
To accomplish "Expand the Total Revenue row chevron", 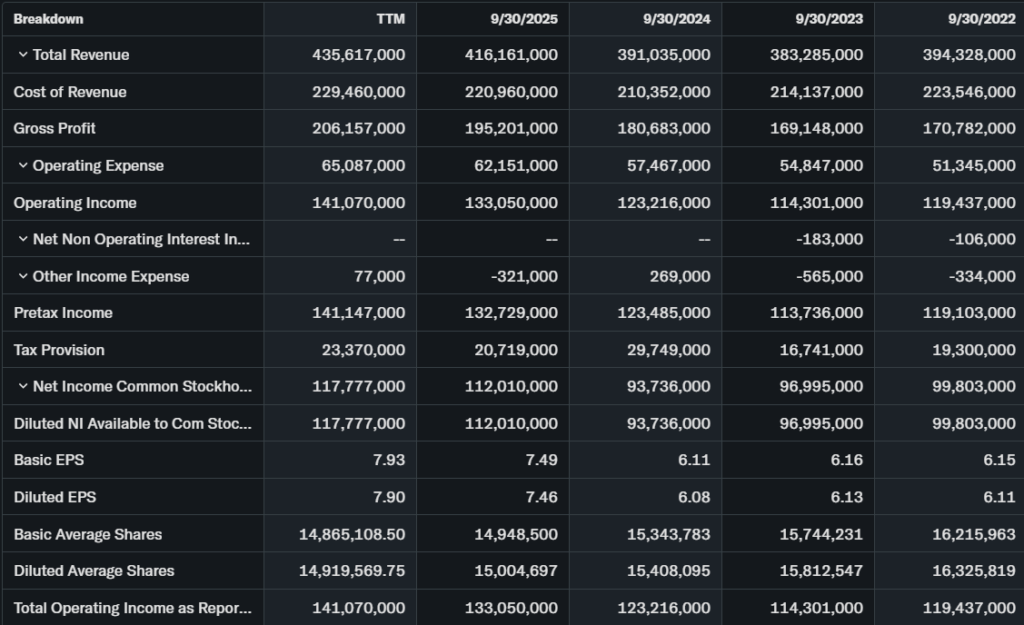I will [x=22, y=55].
